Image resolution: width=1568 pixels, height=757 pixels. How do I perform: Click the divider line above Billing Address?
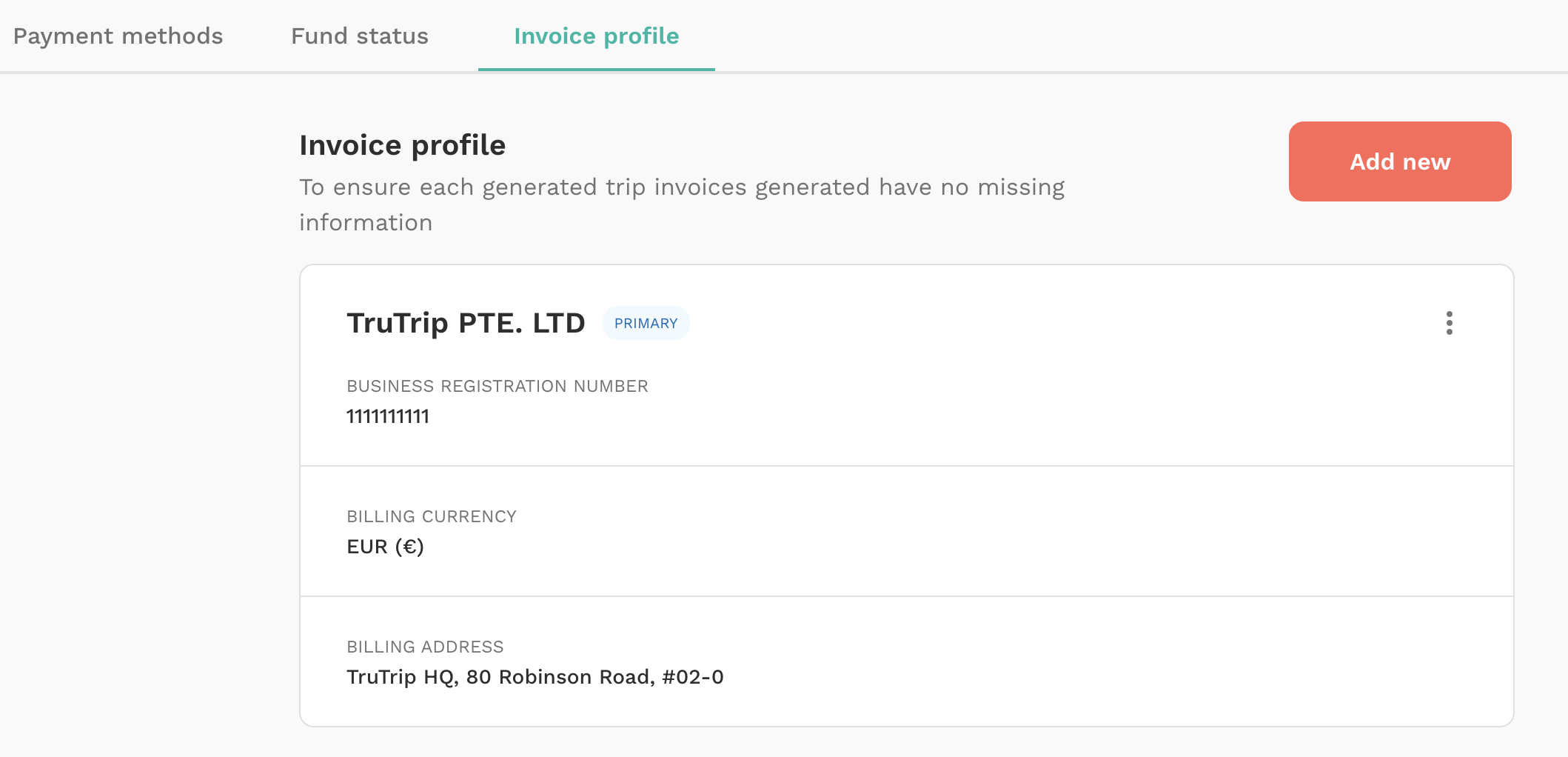pos(906,596)
